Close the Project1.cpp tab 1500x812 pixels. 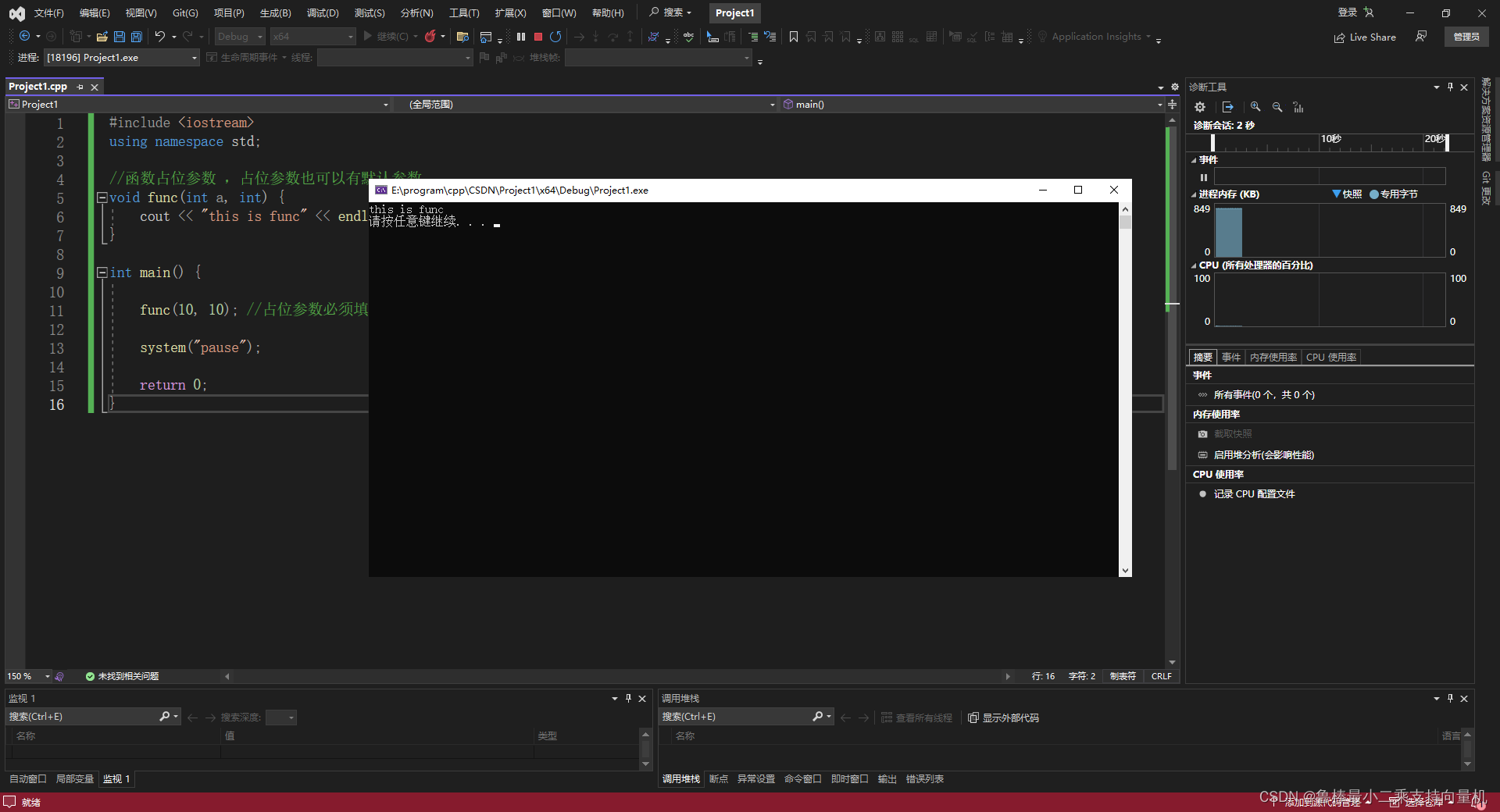(x=95, y=87)
